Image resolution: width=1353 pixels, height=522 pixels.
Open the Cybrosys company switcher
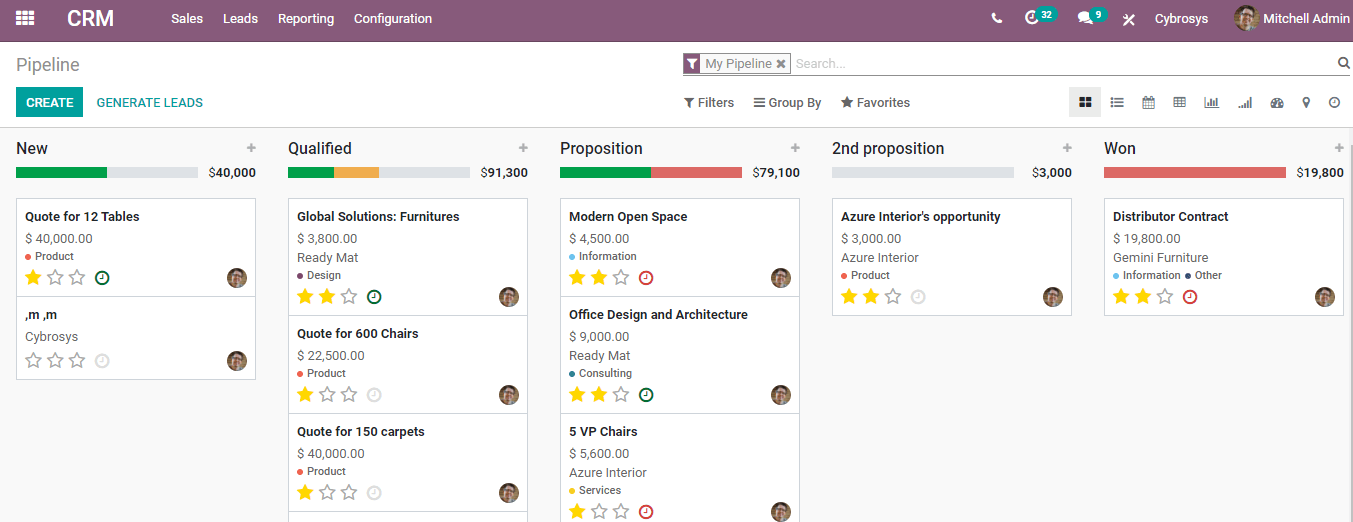[x=1181, y=18]
